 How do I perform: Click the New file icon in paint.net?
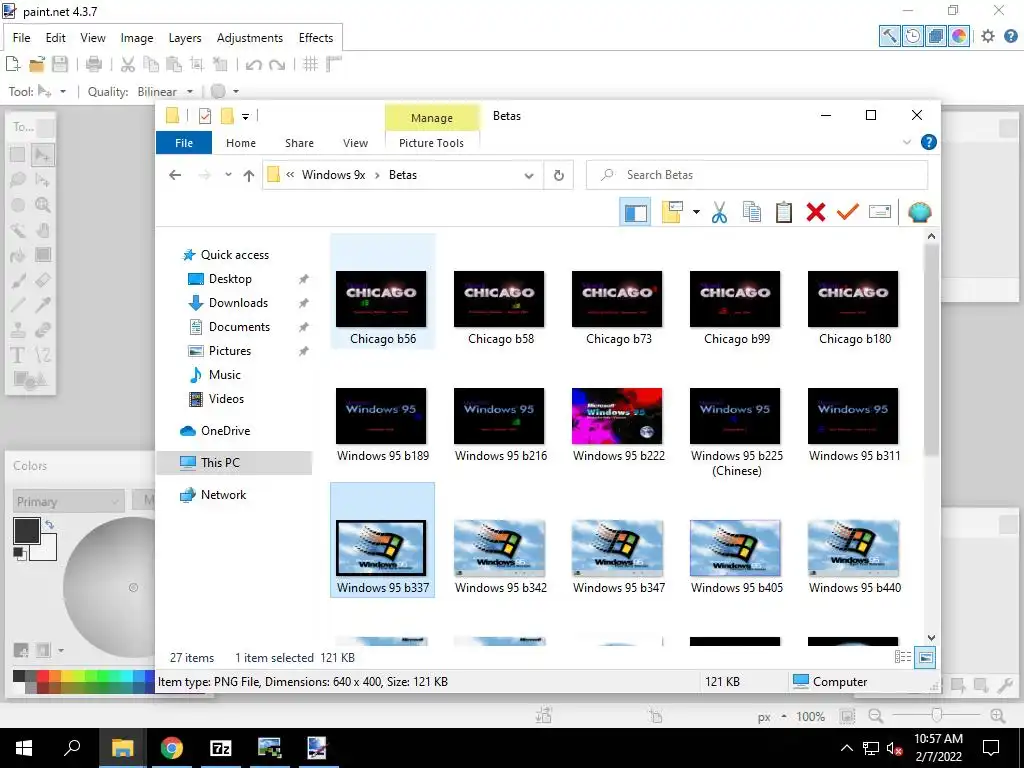pos(12,64)
